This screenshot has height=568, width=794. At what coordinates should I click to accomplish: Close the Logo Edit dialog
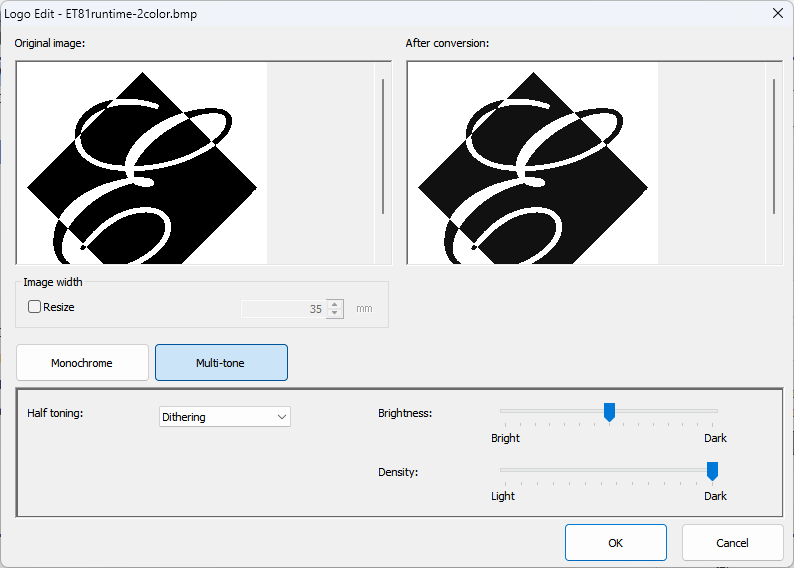(x=777, y=13)
